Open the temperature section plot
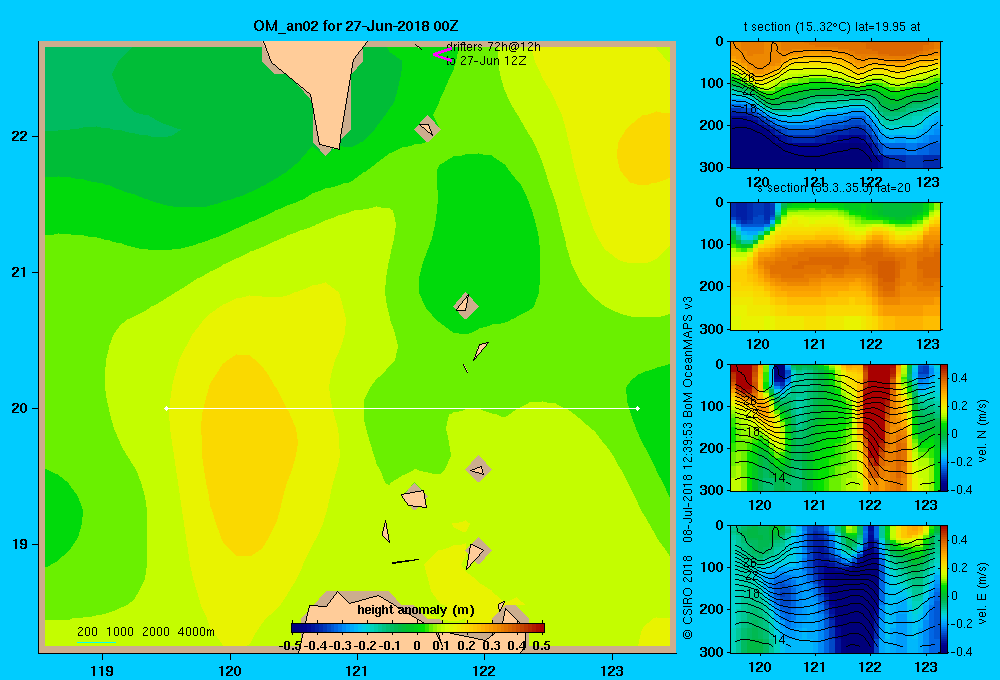 [835, 105]
